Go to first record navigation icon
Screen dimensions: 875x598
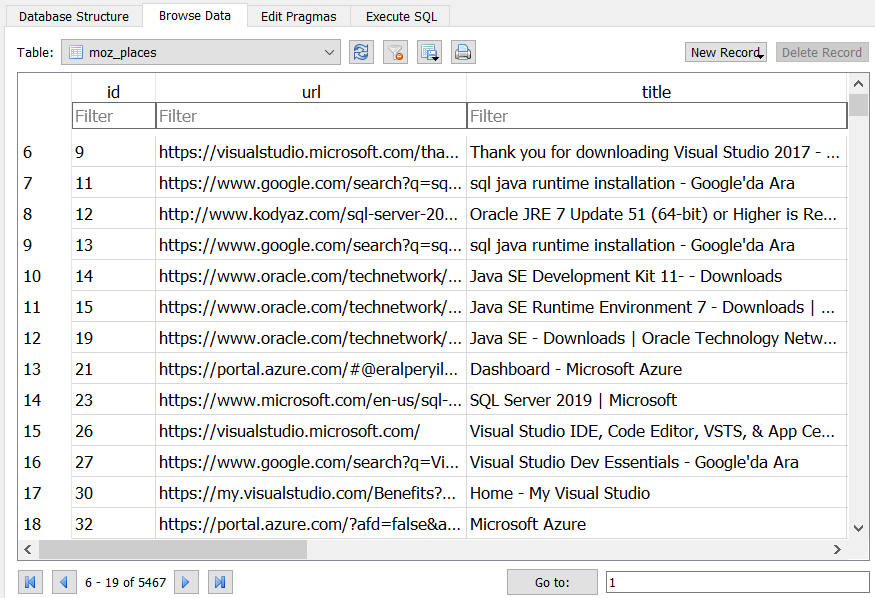(30, 582)
